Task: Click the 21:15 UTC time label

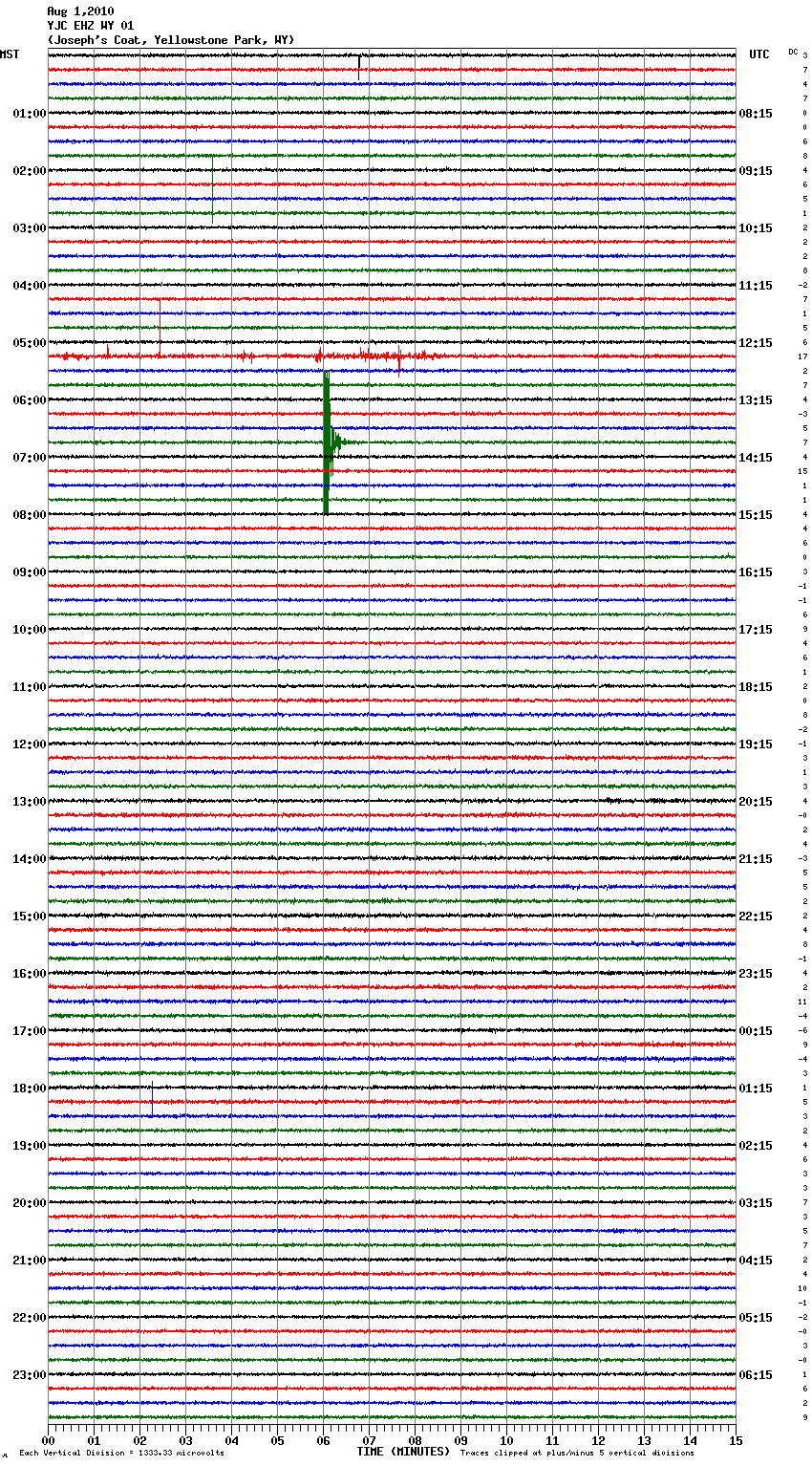Action: click(756, 859)
